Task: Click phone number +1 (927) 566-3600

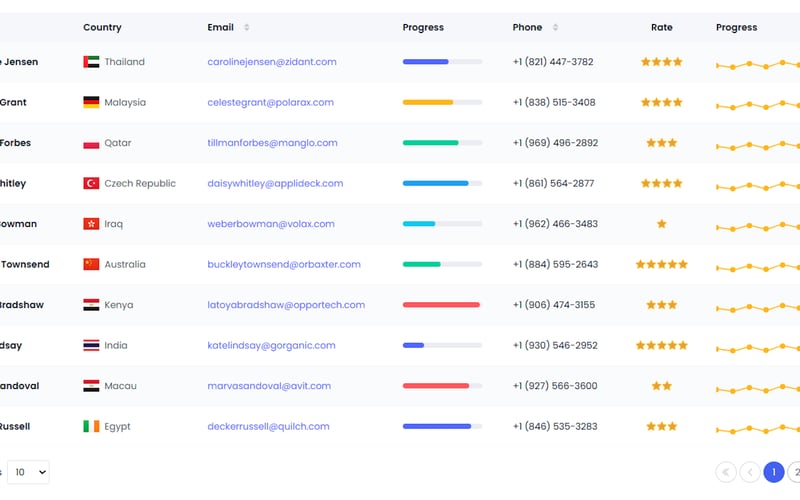Action: click(555, 386)
